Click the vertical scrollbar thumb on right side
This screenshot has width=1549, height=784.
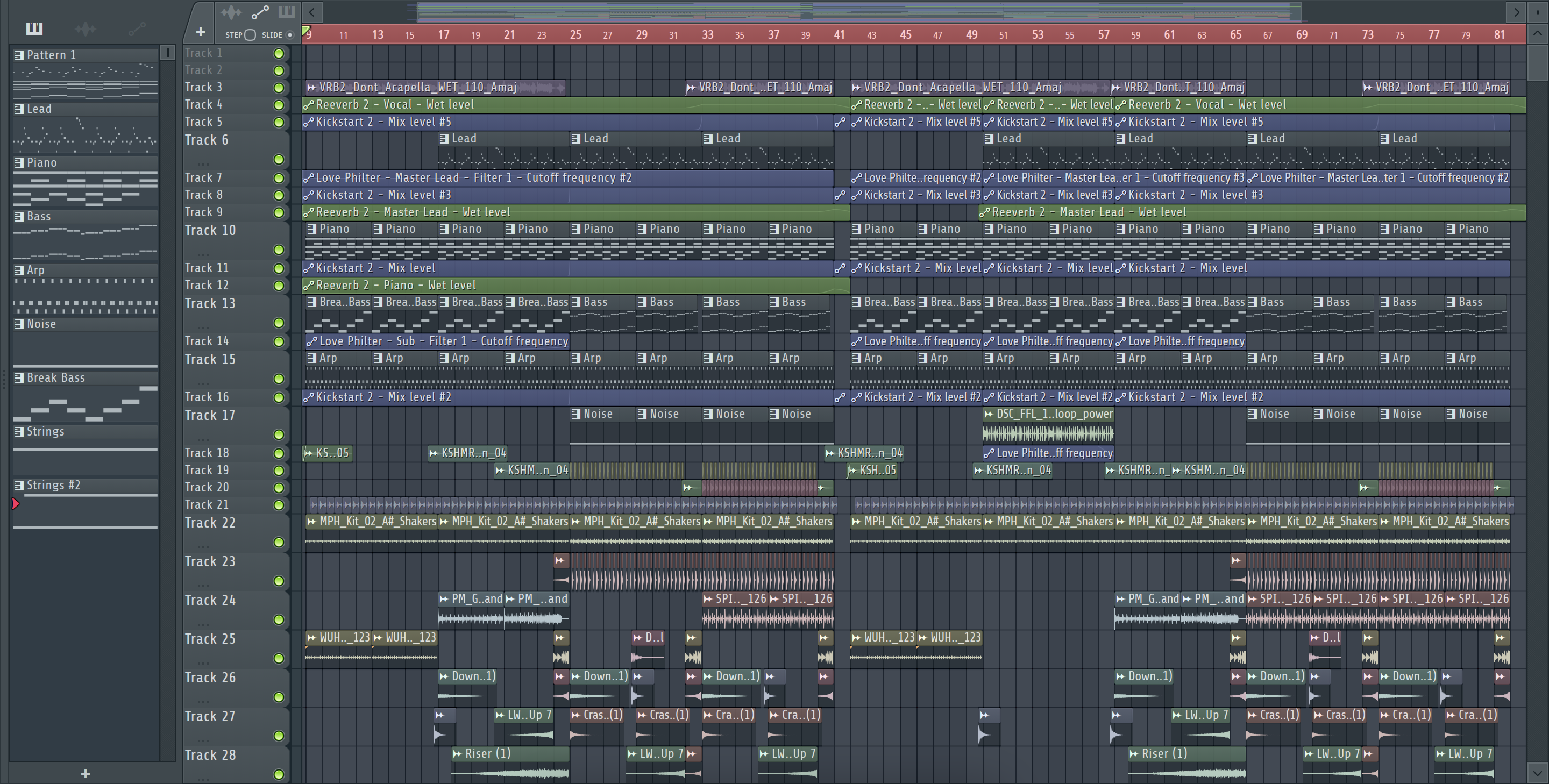click(1537, 62)
